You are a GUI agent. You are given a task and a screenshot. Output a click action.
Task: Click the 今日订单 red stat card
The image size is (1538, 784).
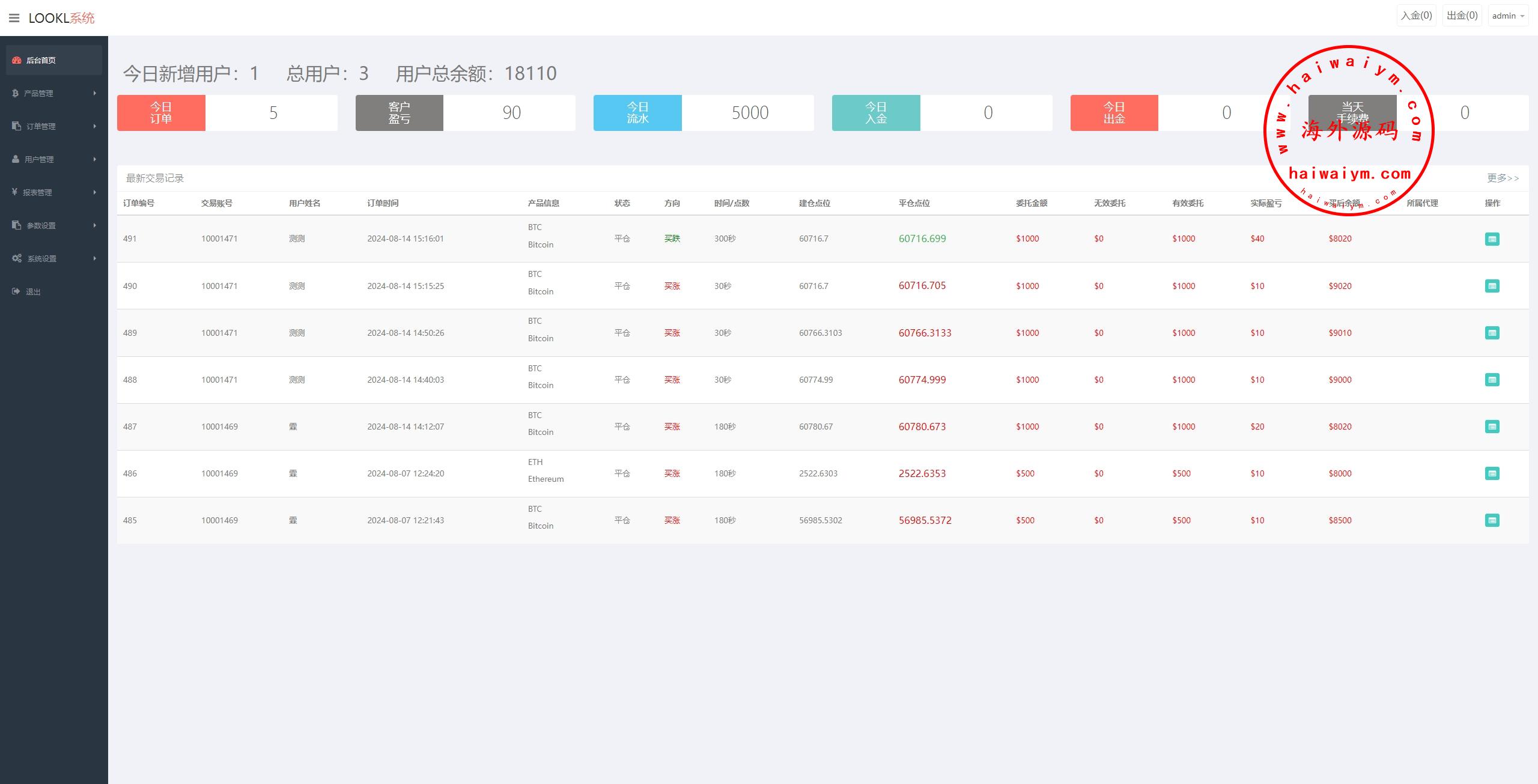tap(161, 113)
